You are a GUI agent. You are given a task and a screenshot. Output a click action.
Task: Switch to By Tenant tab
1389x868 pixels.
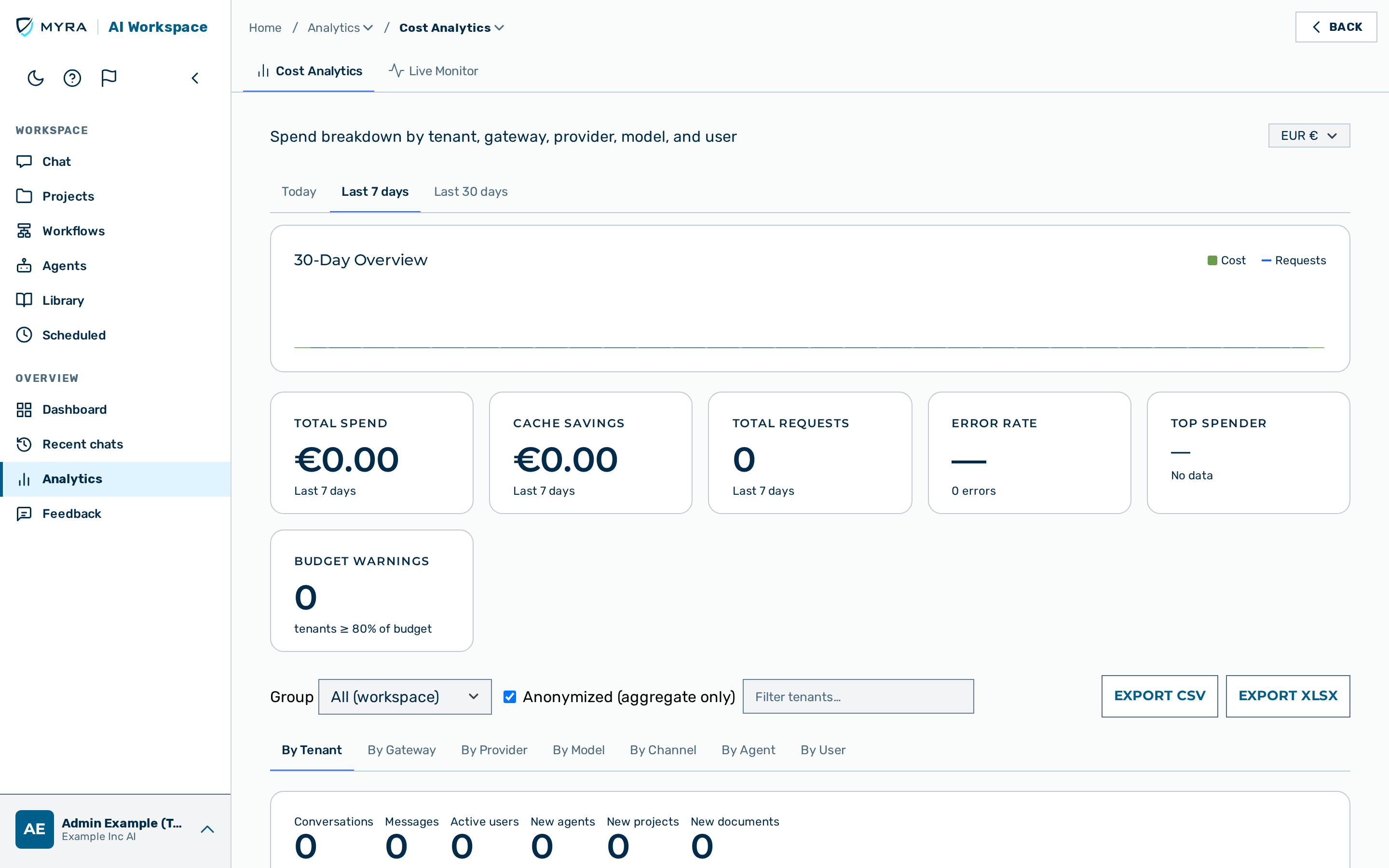[312, 750]
